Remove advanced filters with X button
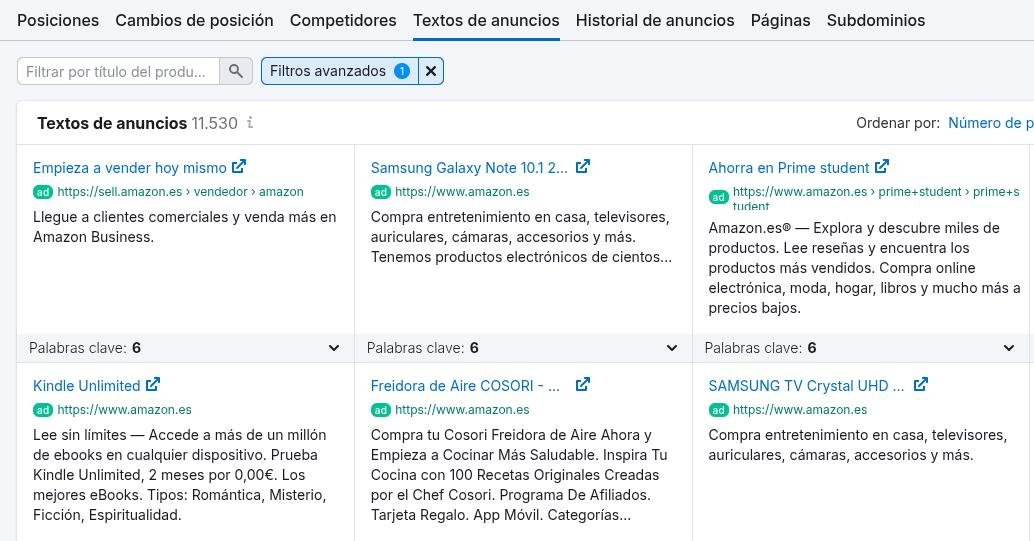 pos(431,71)
